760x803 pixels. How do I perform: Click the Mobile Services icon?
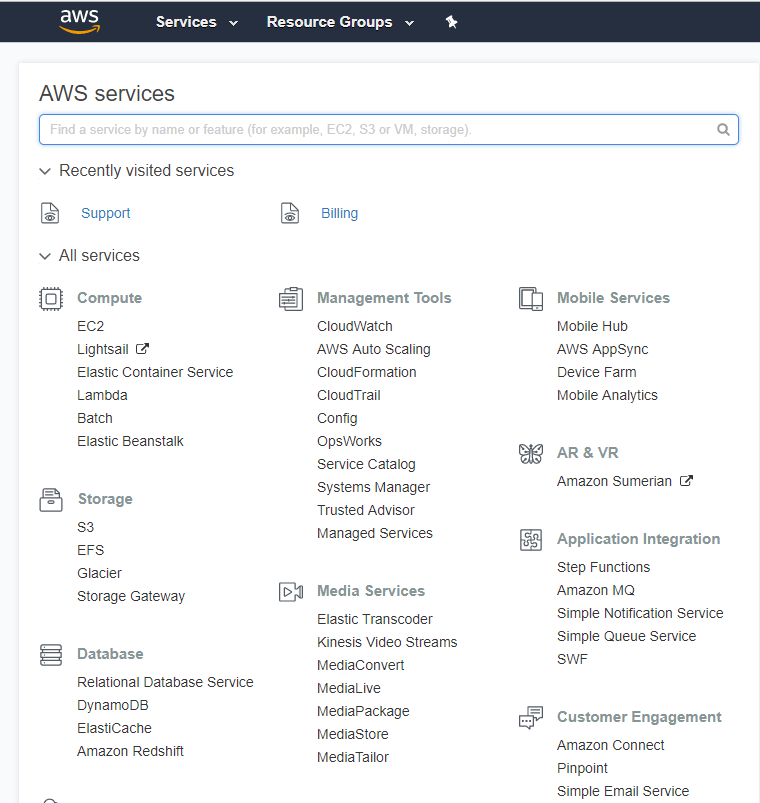pyautogui.click(x=531, y=297)
